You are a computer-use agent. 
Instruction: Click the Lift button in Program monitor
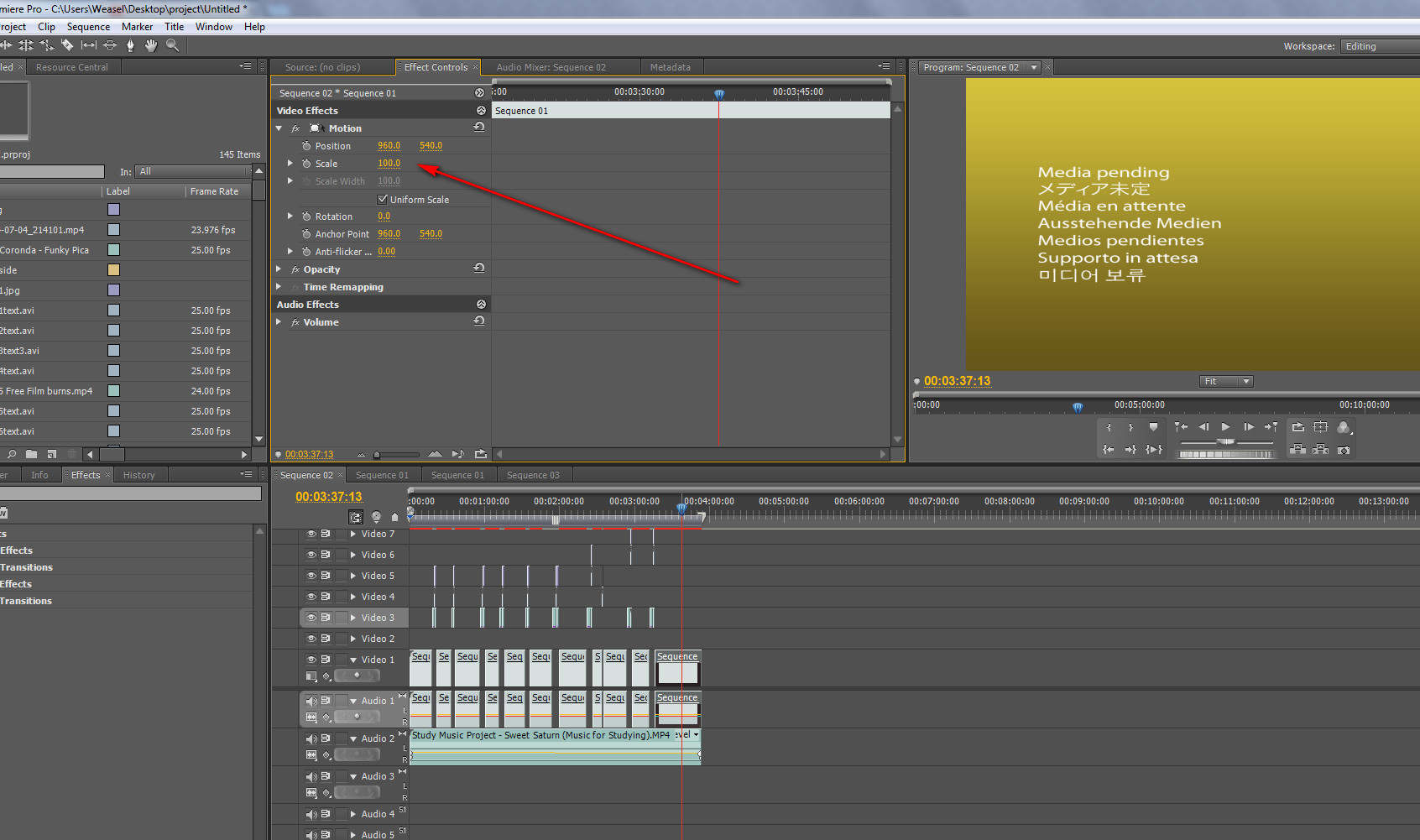coord(1298,450)
